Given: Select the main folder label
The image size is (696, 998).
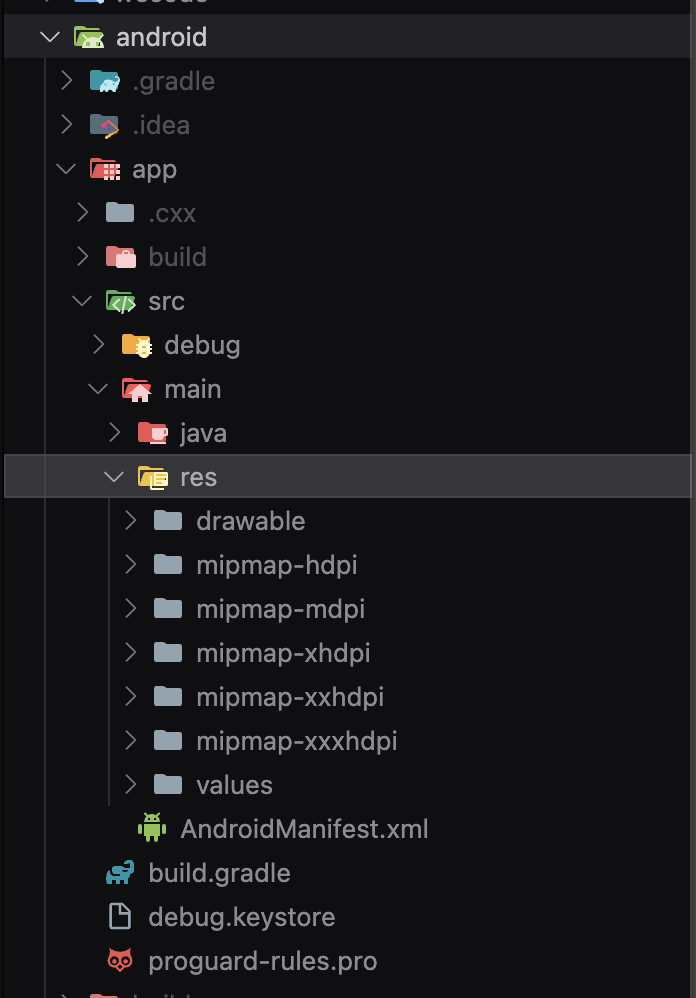Looking at the screenshot, I should pos(193,389).
